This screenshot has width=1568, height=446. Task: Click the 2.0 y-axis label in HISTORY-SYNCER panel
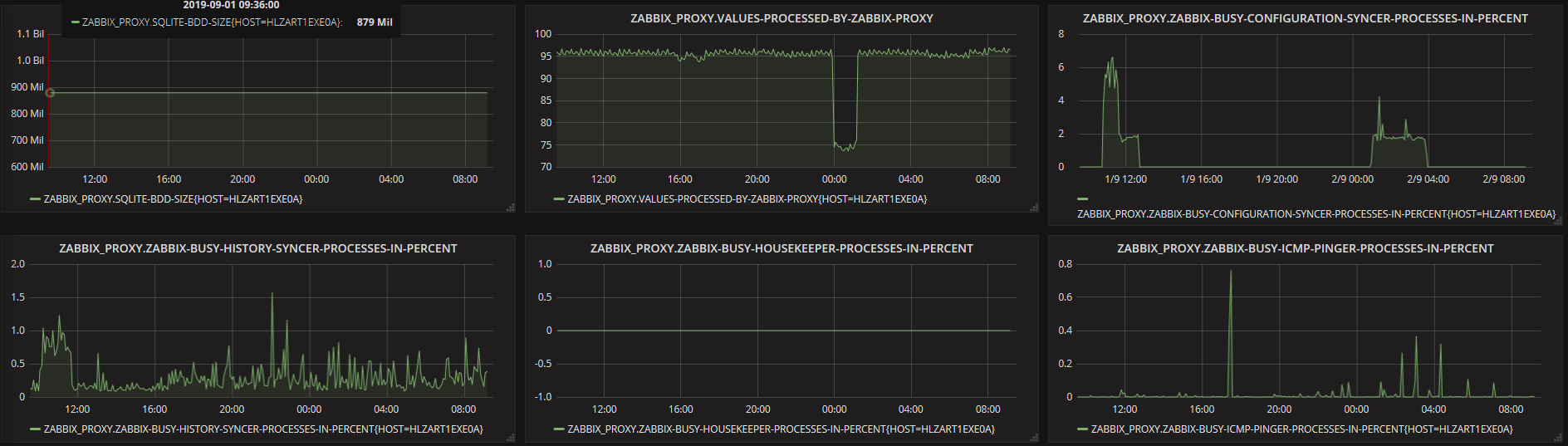tap(17, 264)
